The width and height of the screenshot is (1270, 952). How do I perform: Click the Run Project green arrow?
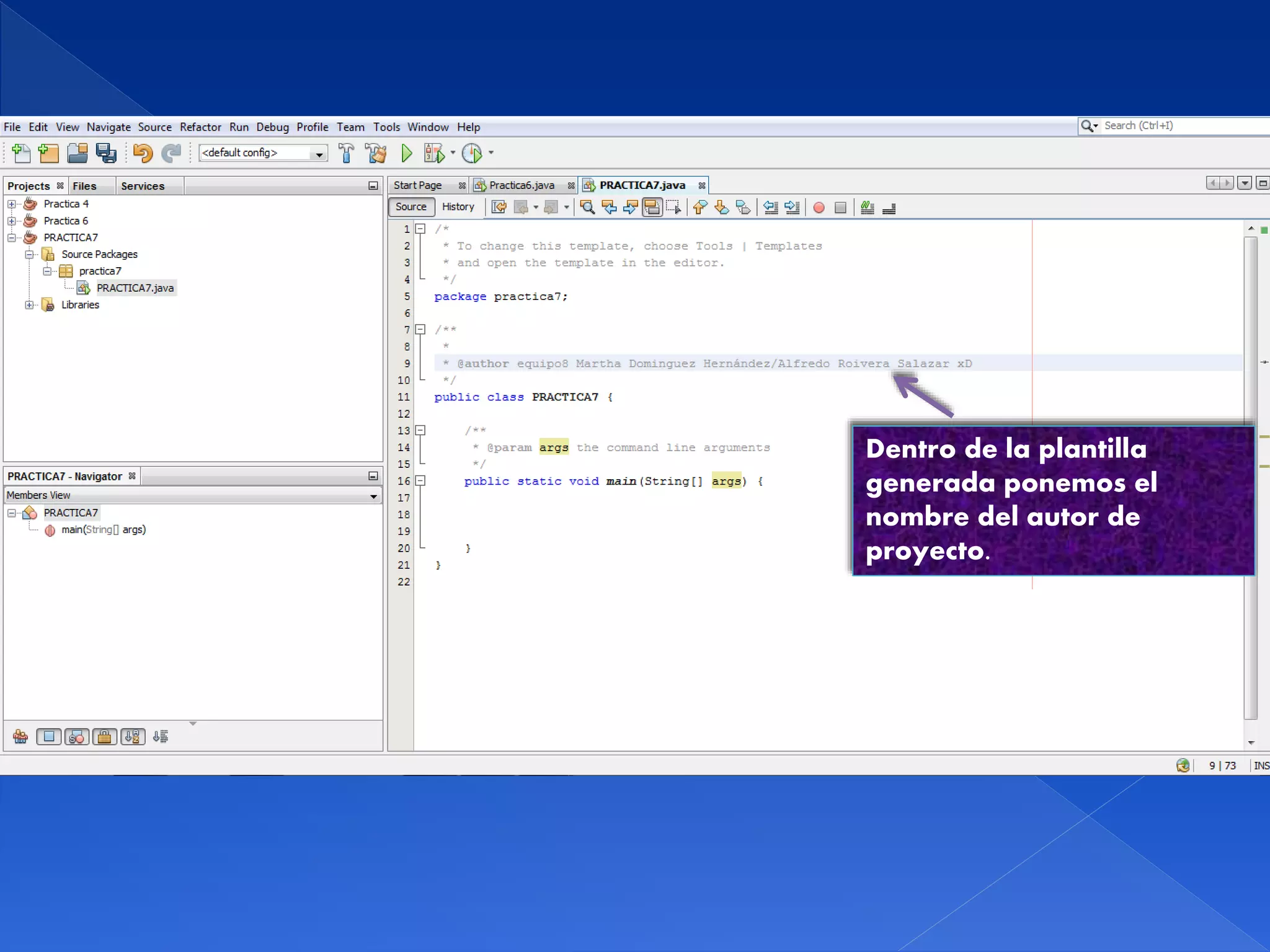(x=406, y=153)
